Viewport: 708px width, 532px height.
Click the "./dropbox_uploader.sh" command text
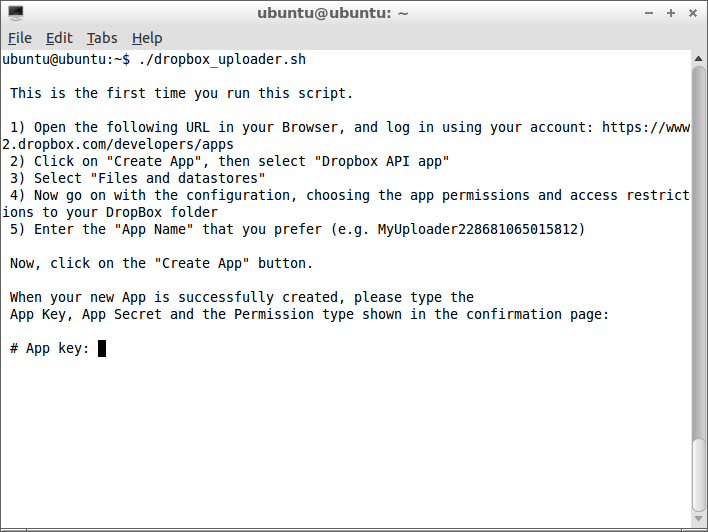222,60
